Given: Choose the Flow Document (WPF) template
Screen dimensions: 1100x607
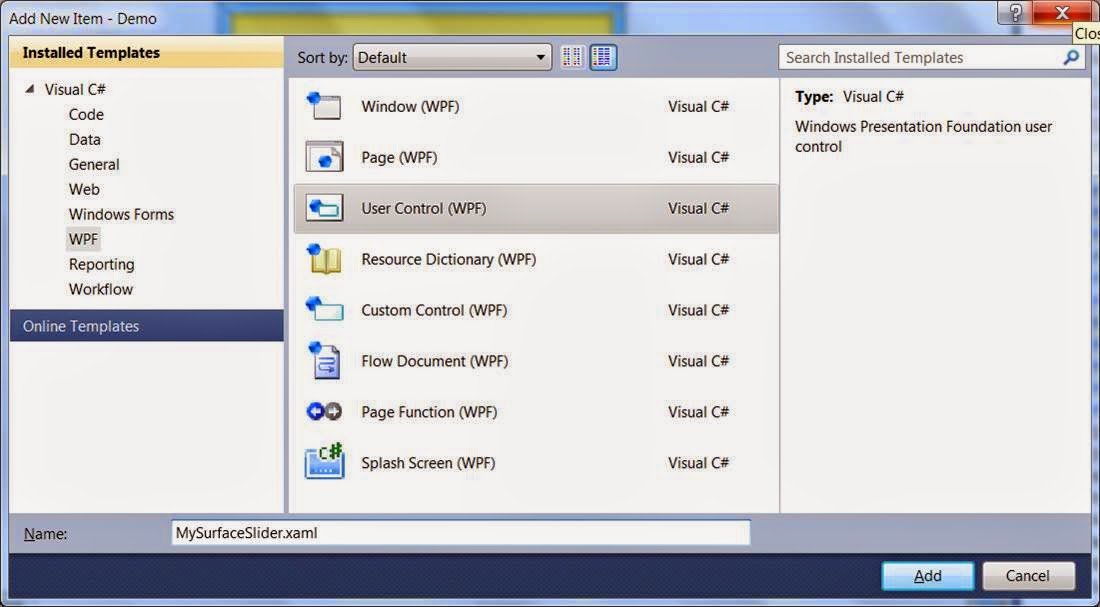Looking at the screenshot, I should pyautogui.click(x=323, y=361).
